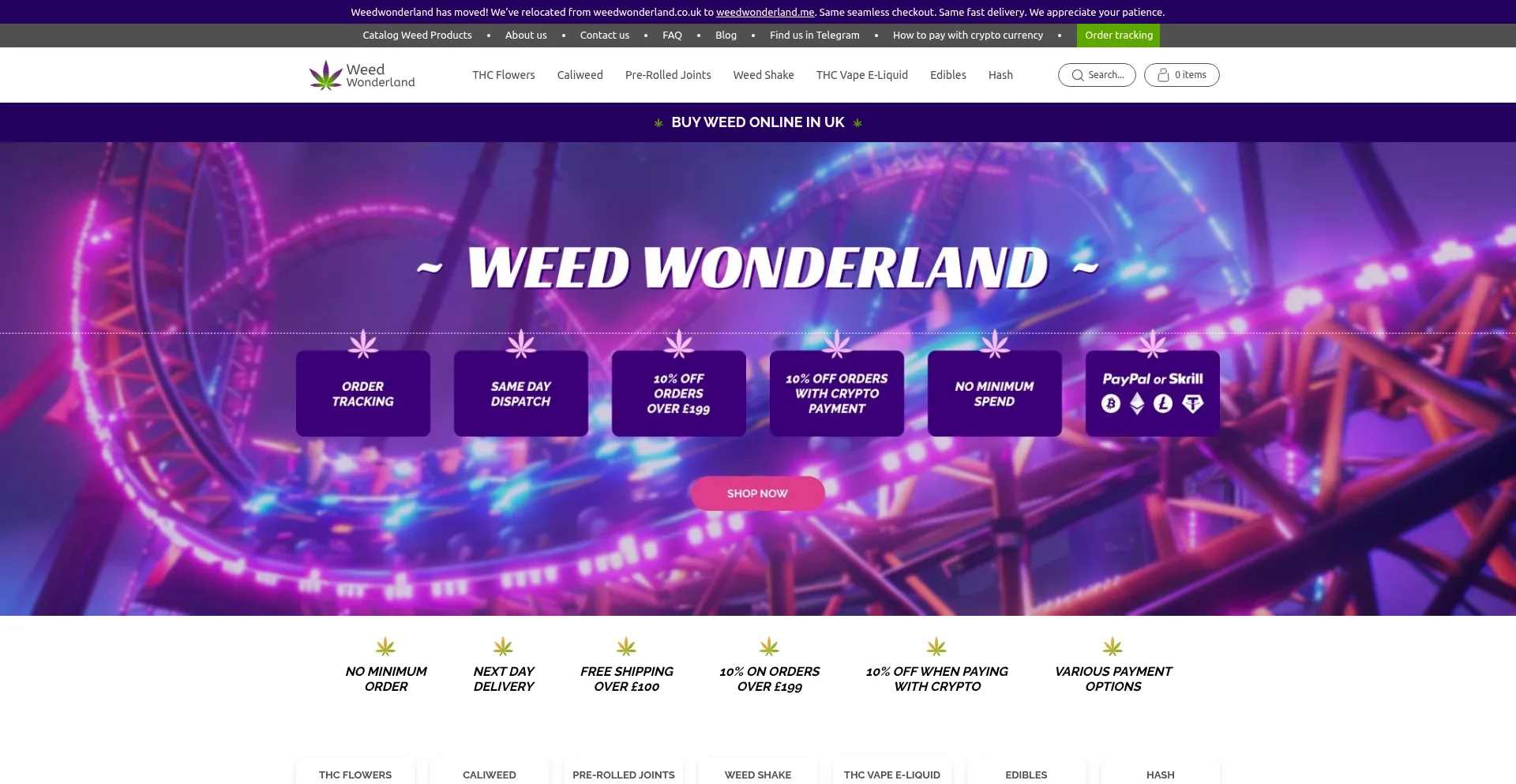The height and width of the screenshot is (784, 1516).
Task: Open the FAQ page from the top menu
Action: point(672,35)
